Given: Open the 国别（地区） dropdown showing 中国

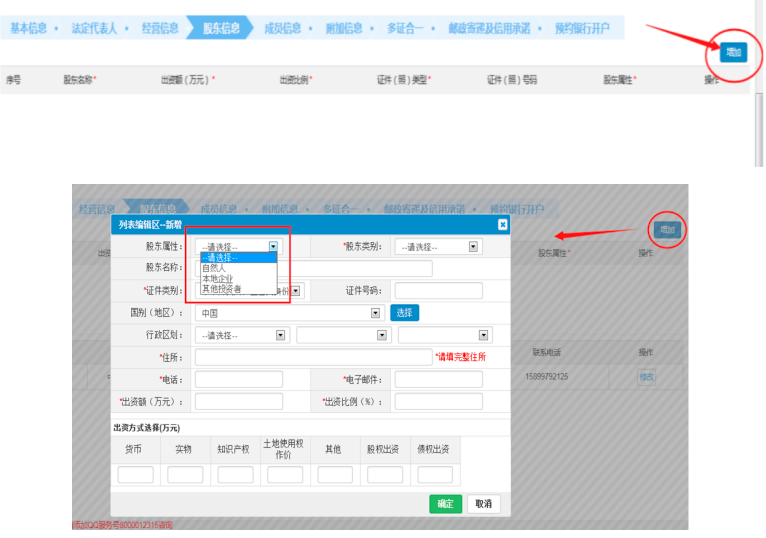Looking at the screenshot, I should [289, 312].
